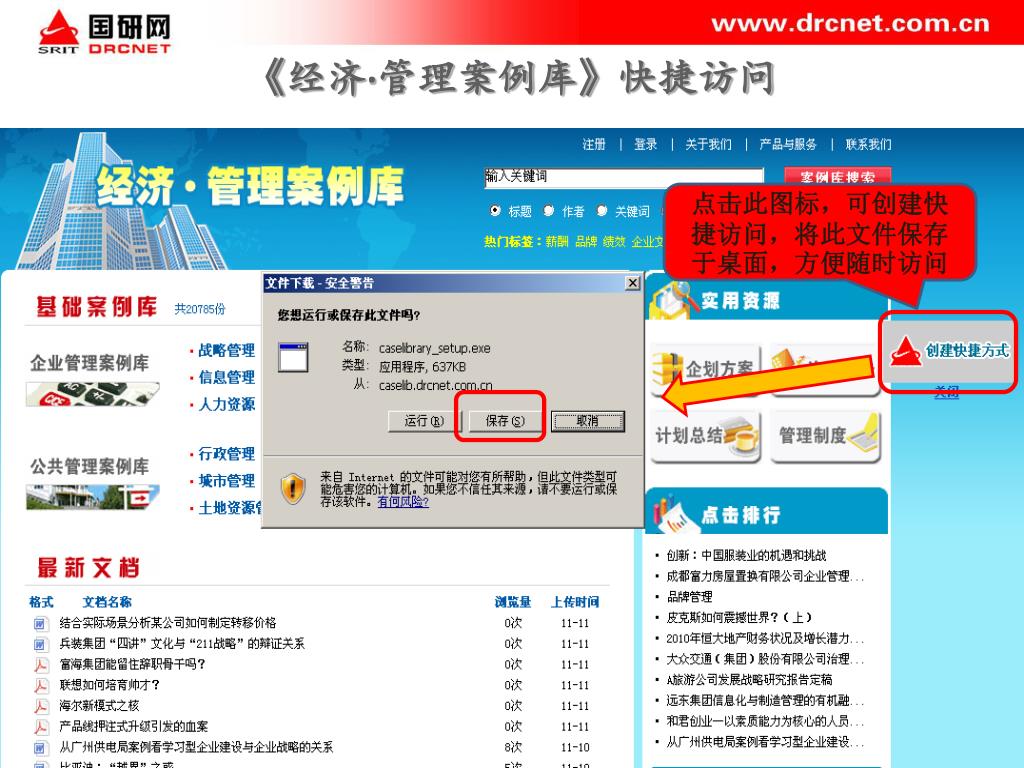Select the 关键词 radio button

pos(601,210)
